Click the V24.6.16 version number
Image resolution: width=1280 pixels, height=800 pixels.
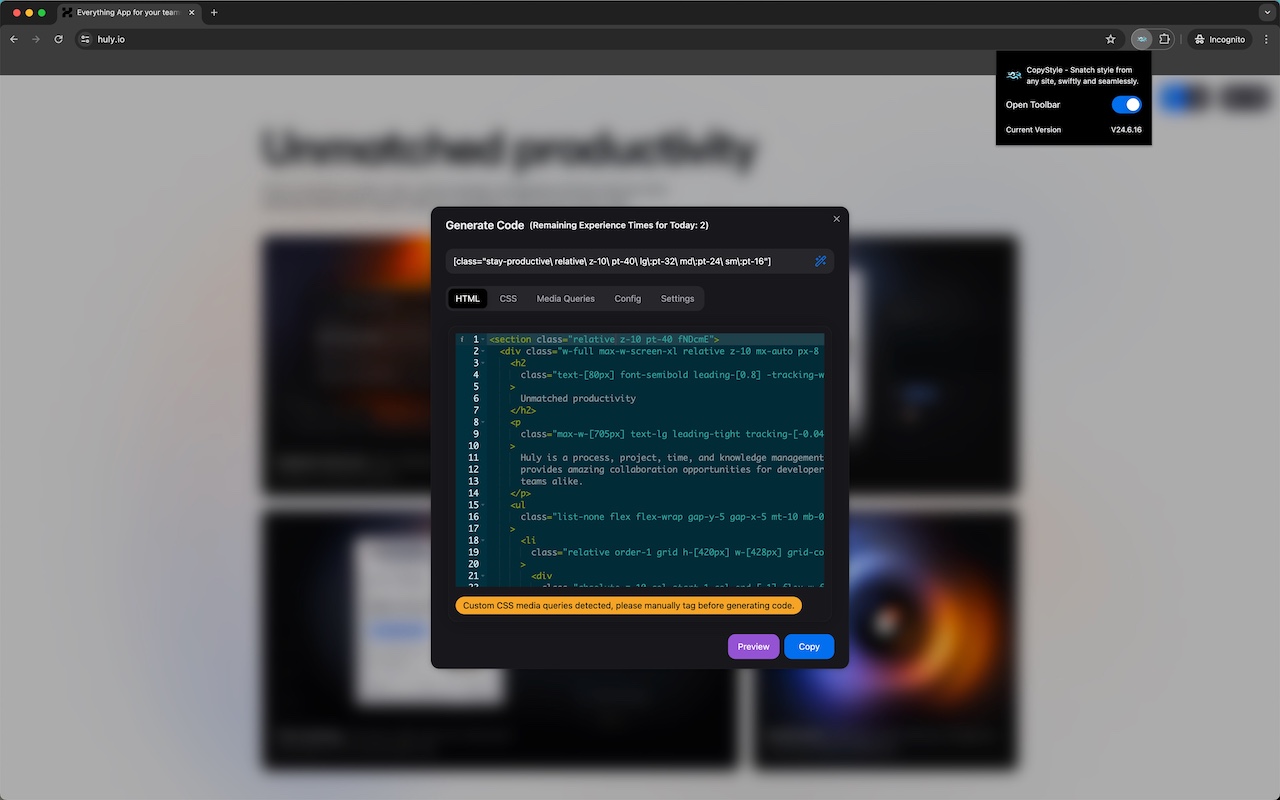(x=1126, y=130)
